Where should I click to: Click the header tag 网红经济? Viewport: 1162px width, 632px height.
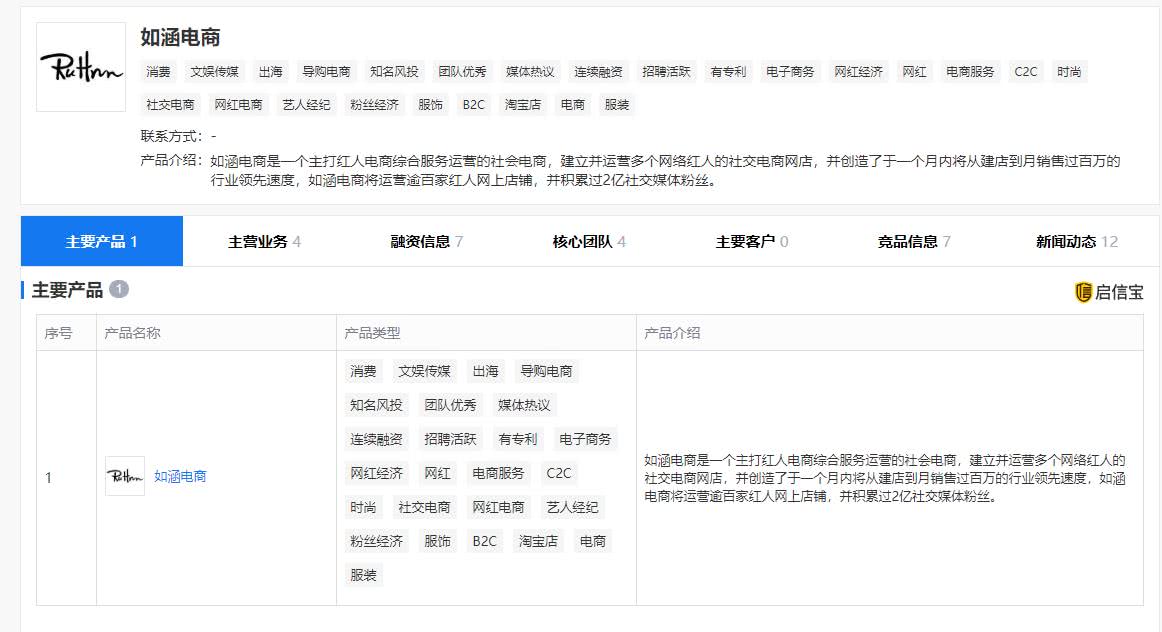point(858,72)
